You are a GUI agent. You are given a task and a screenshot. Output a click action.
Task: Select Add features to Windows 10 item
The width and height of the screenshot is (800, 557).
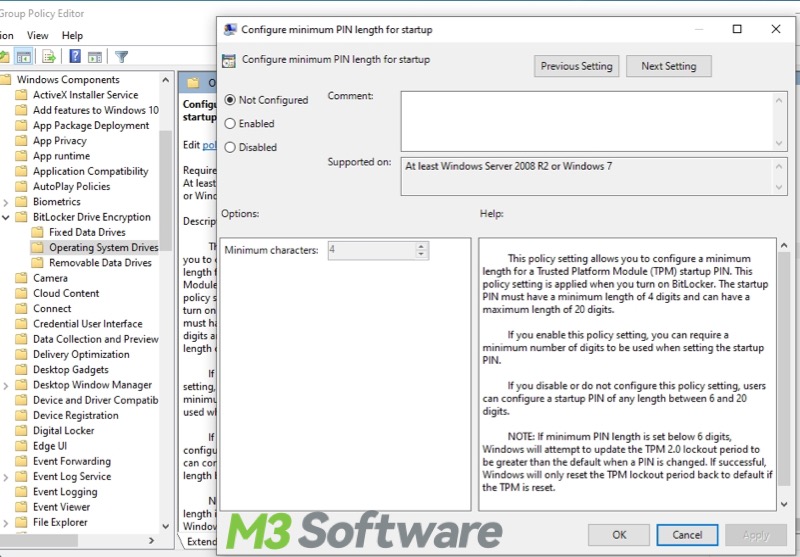pyautogui.click(x=96, y=110)
